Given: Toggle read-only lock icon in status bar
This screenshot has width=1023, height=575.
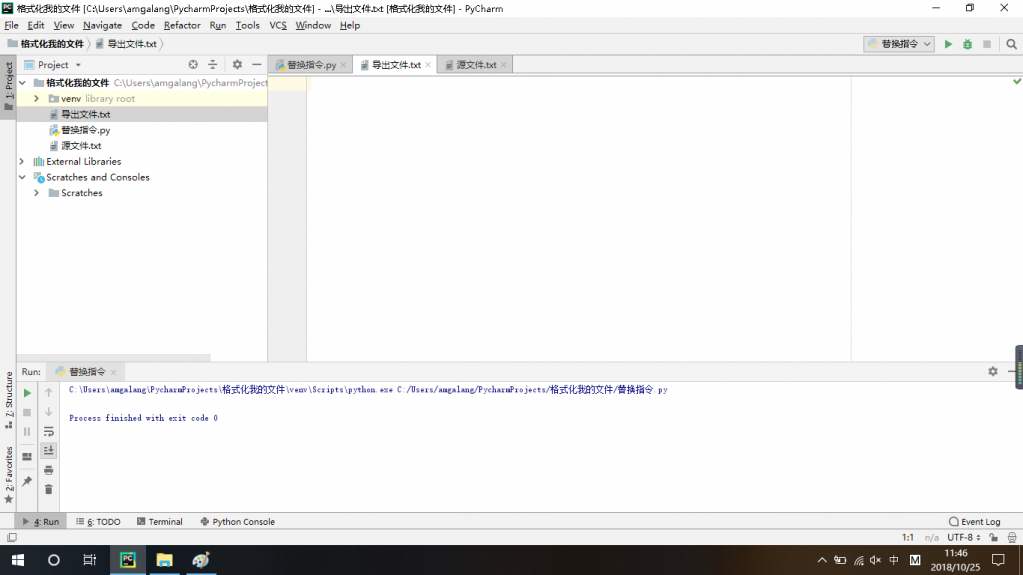Looking at the screenshot, I should point(993,538).
